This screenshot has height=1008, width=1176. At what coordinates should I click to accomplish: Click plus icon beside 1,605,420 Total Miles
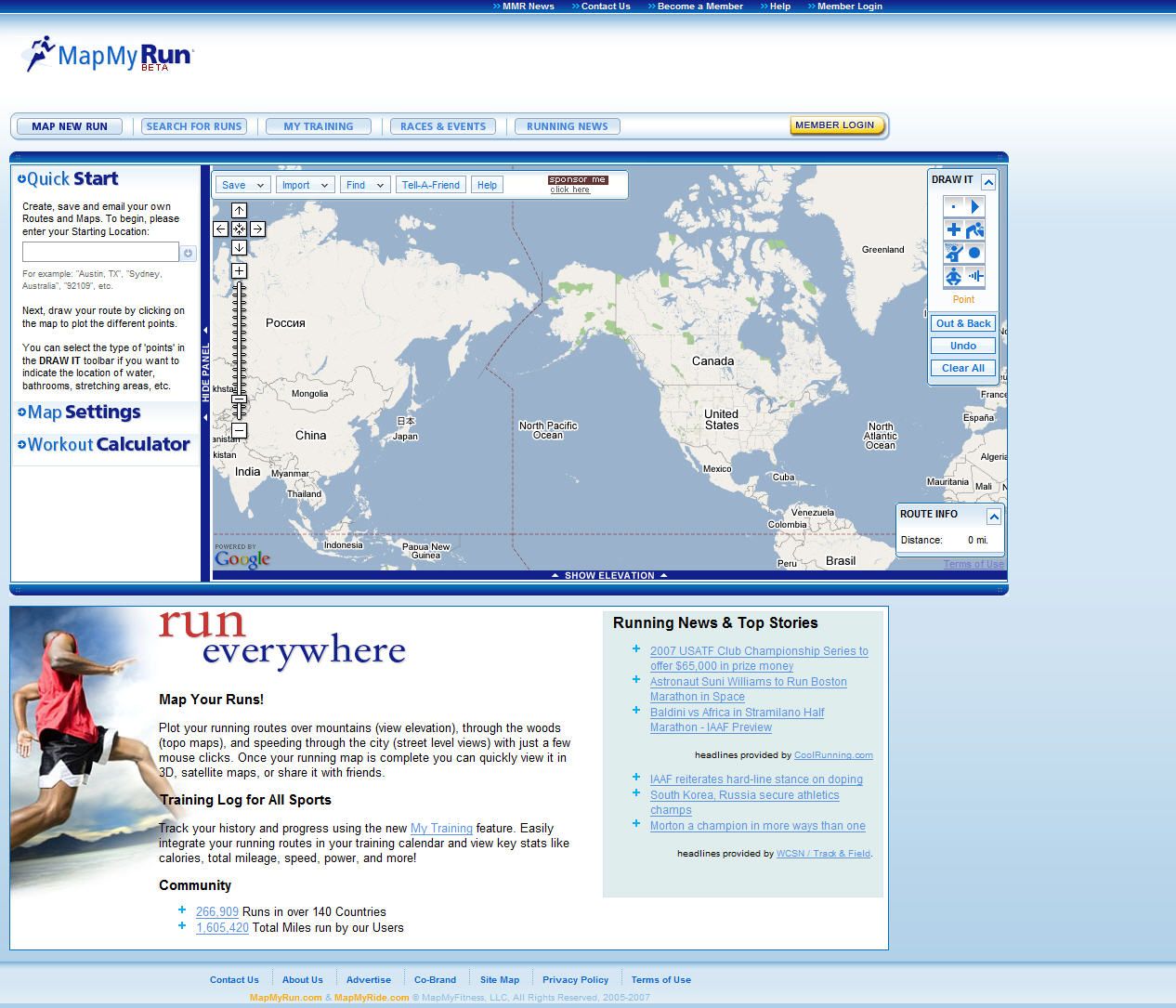point(182,925)
